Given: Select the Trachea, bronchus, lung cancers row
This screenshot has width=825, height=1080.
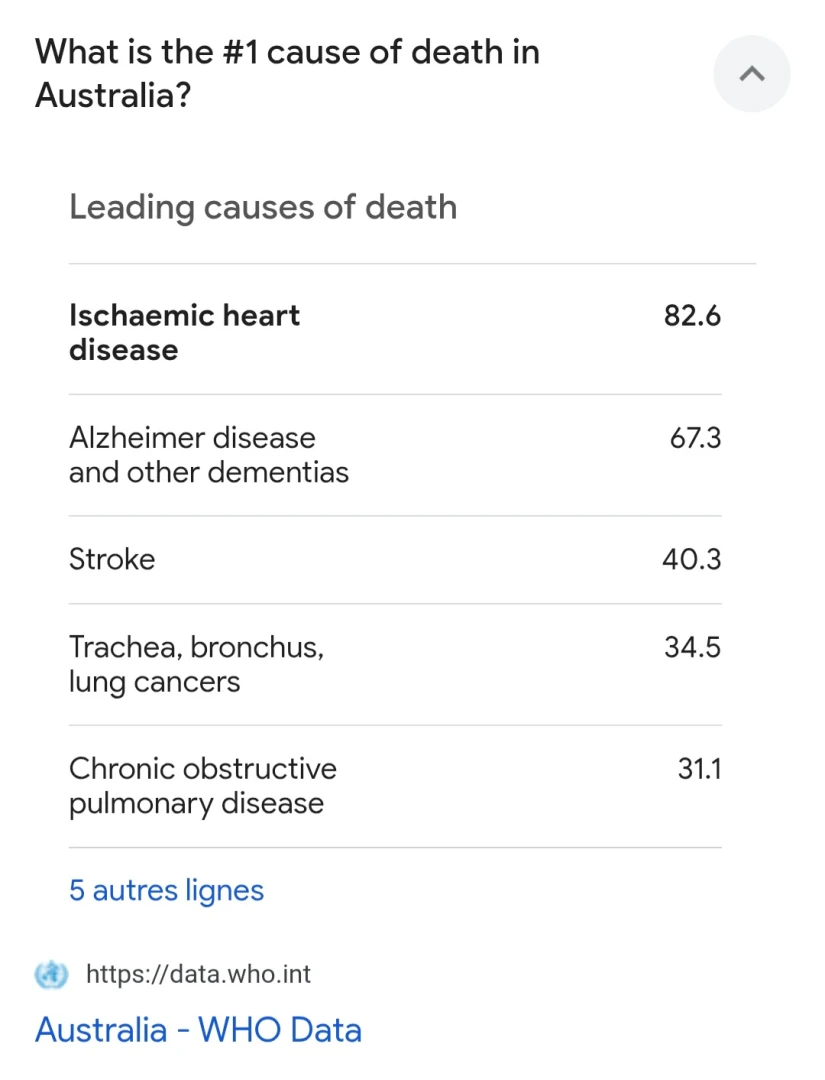Looking at the screenshot, I should [395, 665].
